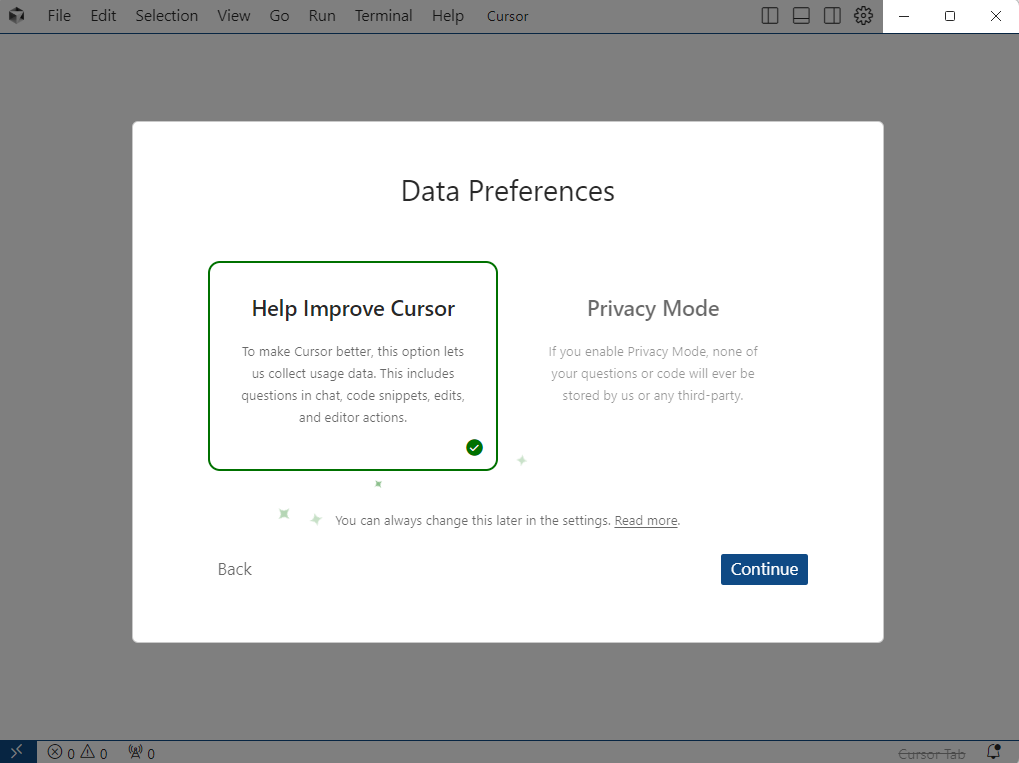Toggle the primary side bar layout icon
Viewport: 1019px width, 763px height.
click(x=769, y=16)
